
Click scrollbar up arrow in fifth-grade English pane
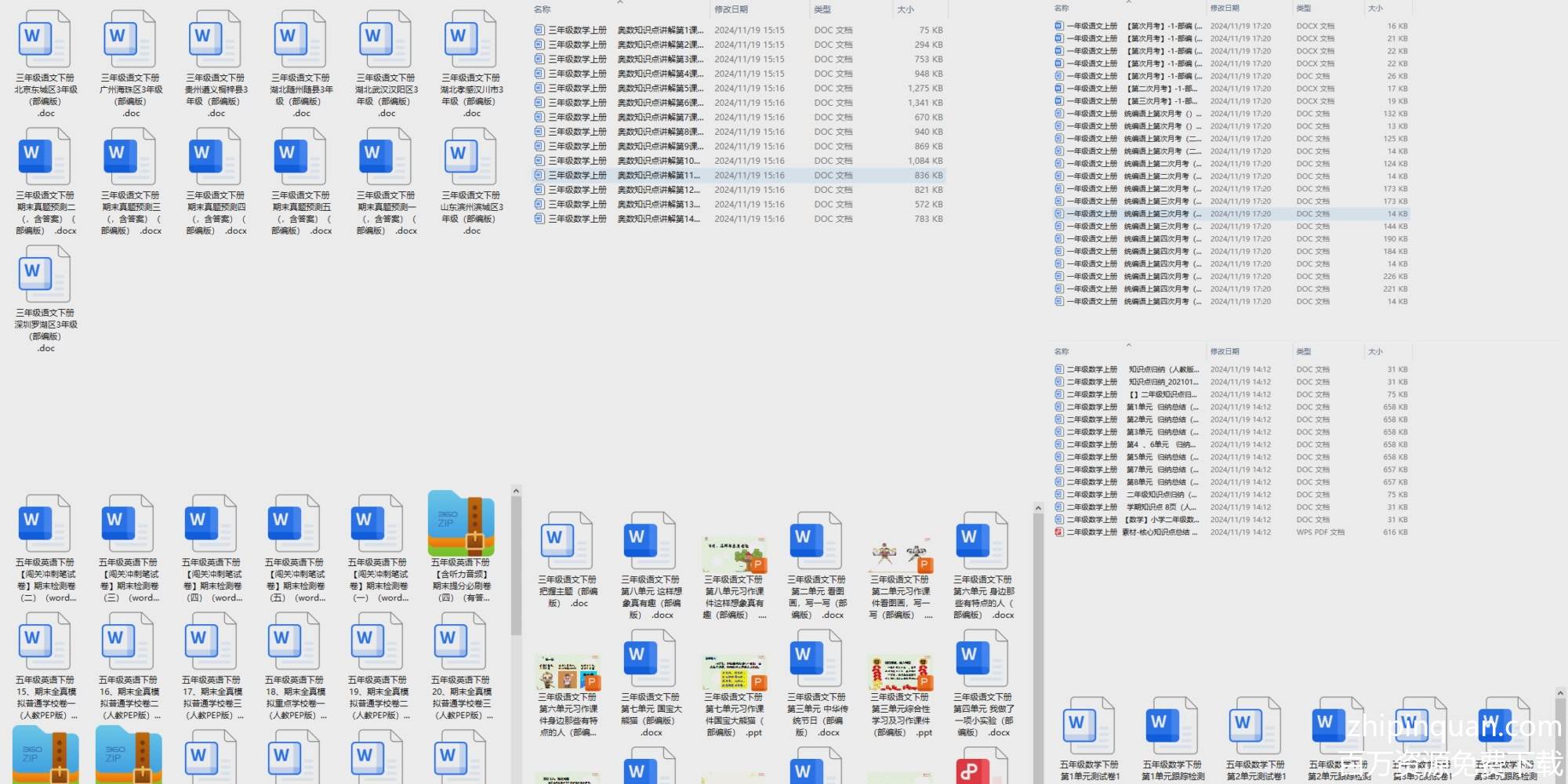point(516,492)
